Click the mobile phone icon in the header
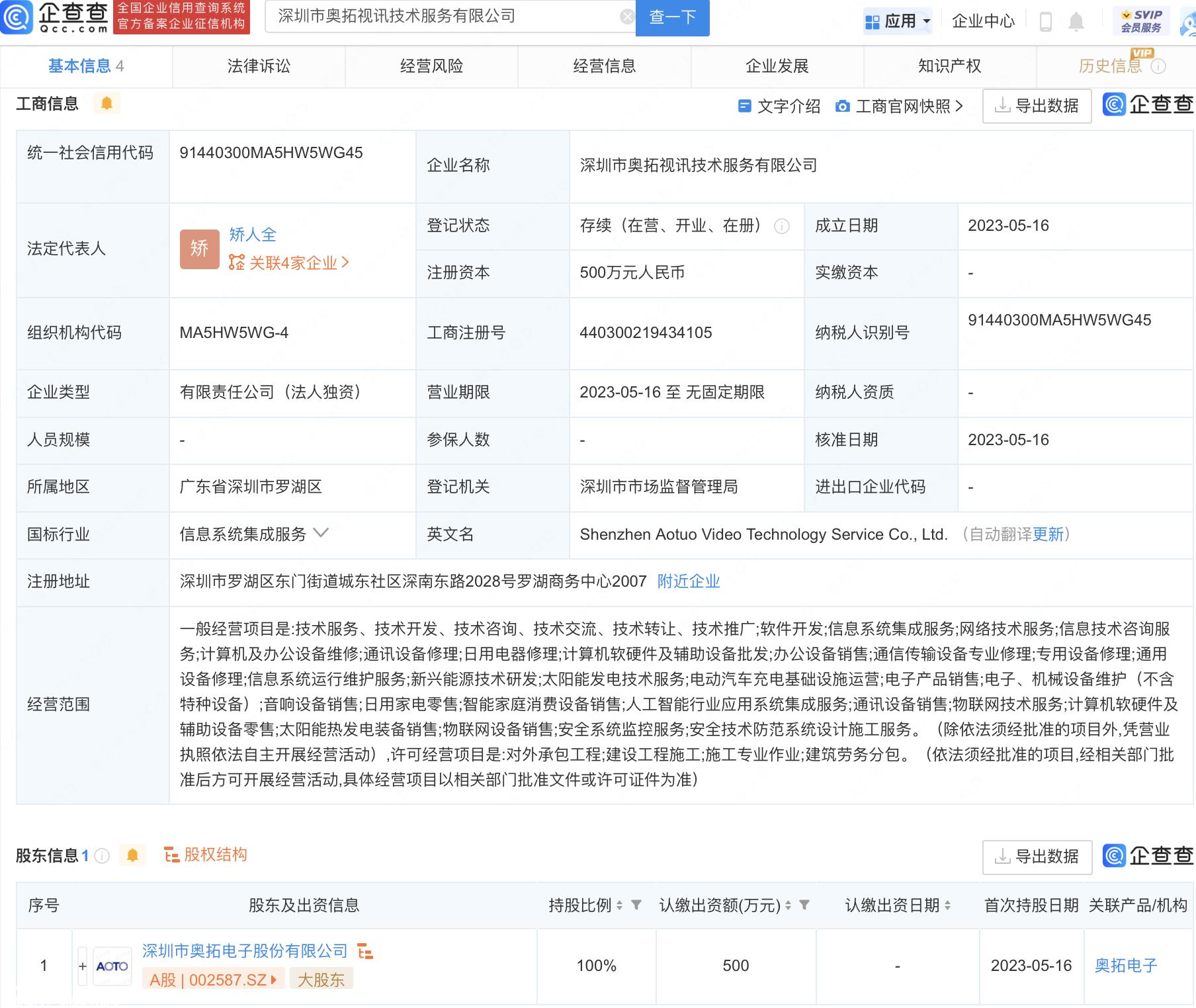Screen dimensions: 1196x1008 tap(1045, 22)
